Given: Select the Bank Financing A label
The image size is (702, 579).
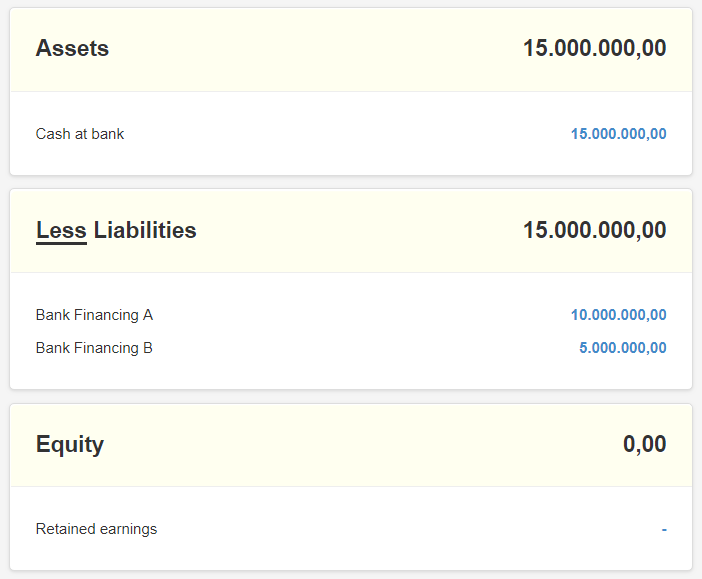Looking at the screenshot, I should coord(94,315).
